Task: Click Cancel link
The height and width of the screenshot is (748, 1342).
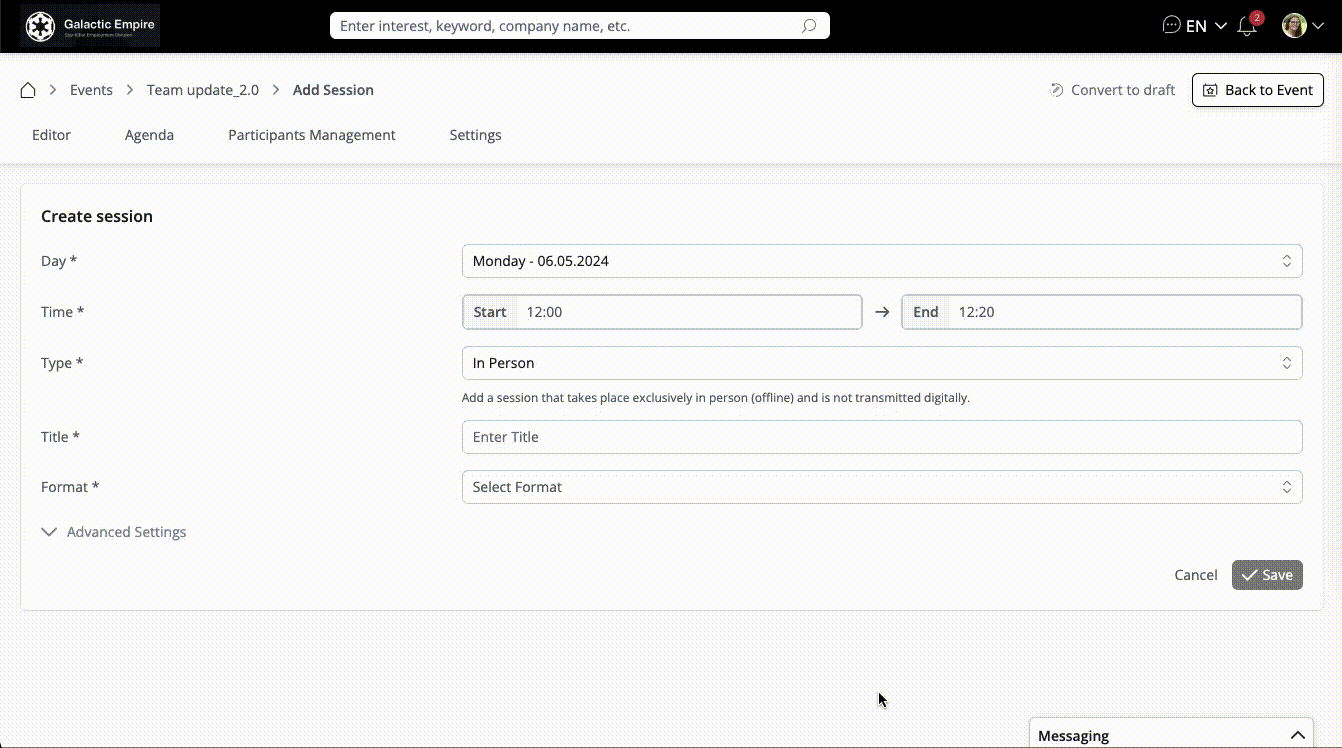Action: coord(1195,575)
